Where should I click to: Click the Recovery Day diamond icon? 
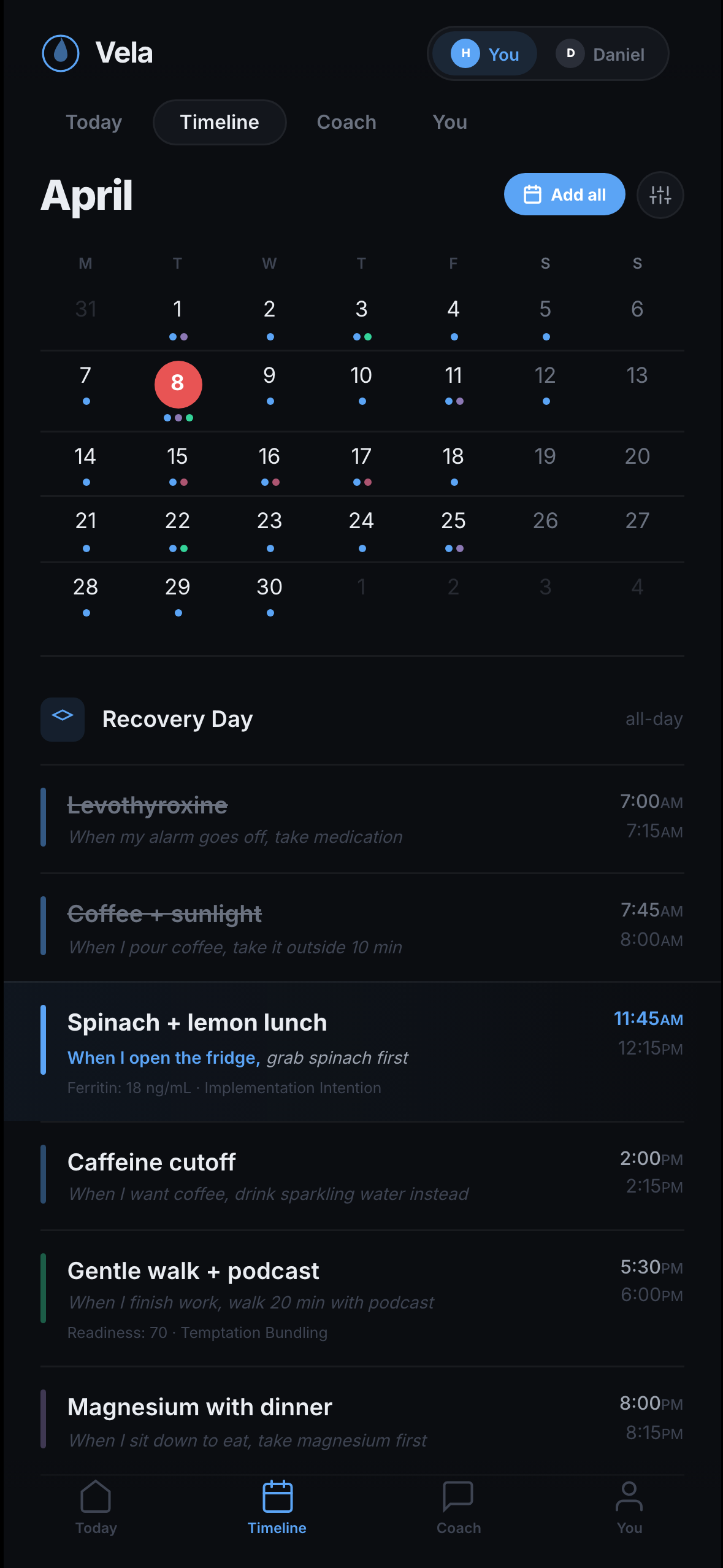[x=62, y=718]
